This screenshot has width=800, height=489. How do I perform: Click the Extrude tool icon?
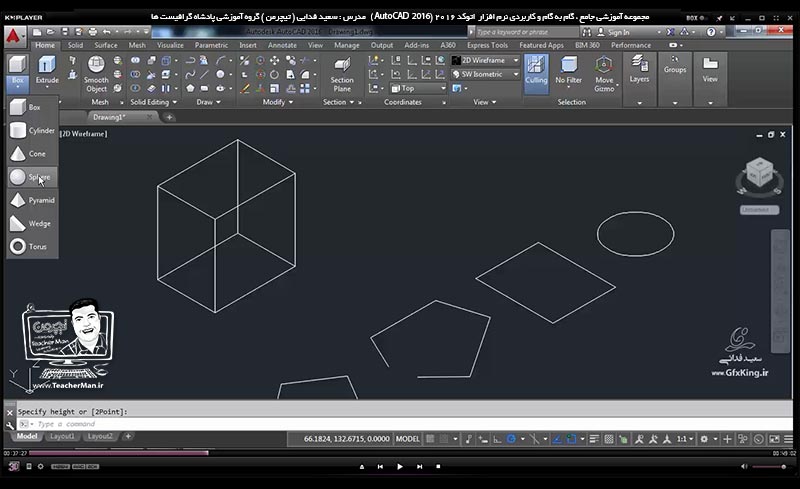47,65
